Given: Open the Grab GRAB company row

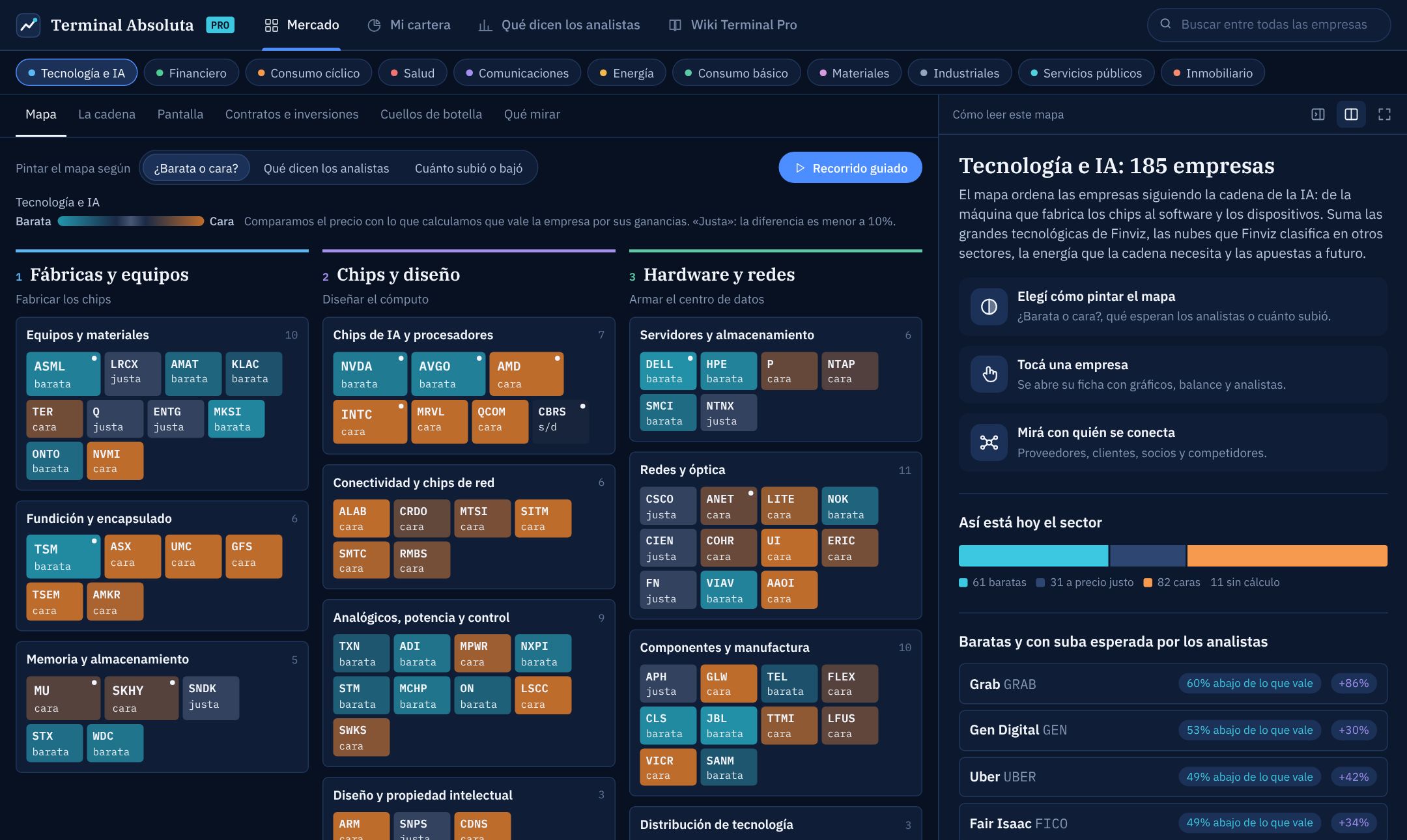Looking at the screenshot, I should [1172, 684].
